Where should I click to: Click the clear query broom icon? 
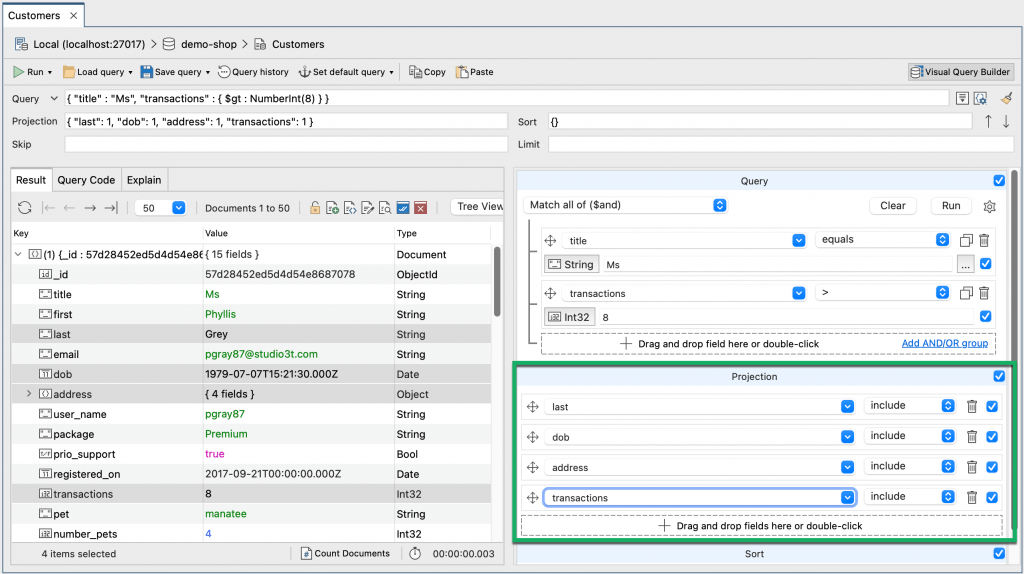[x=1007, y=98]
